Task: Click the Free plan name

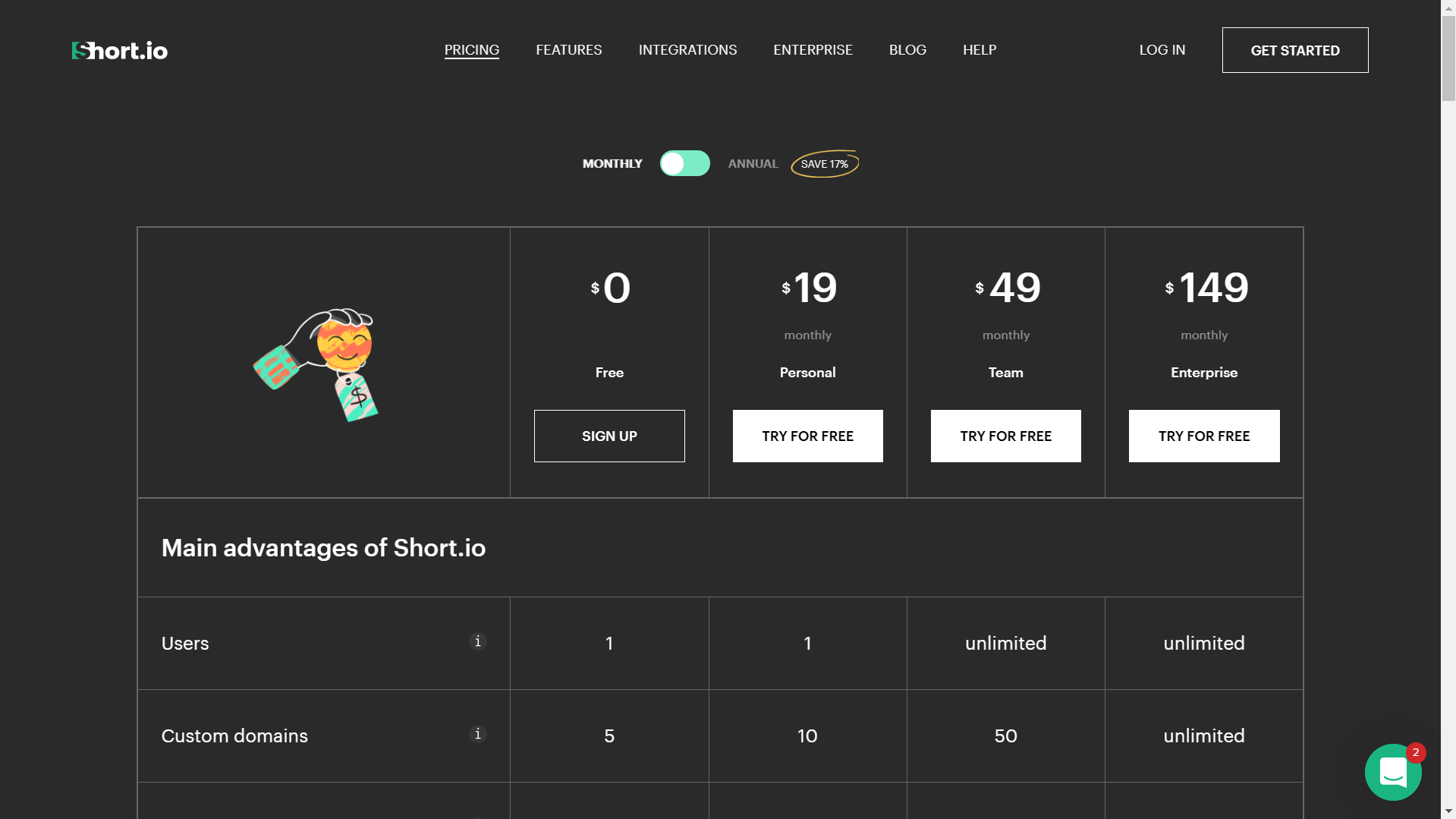Action: pyautogui.click(x=609, y=373)
